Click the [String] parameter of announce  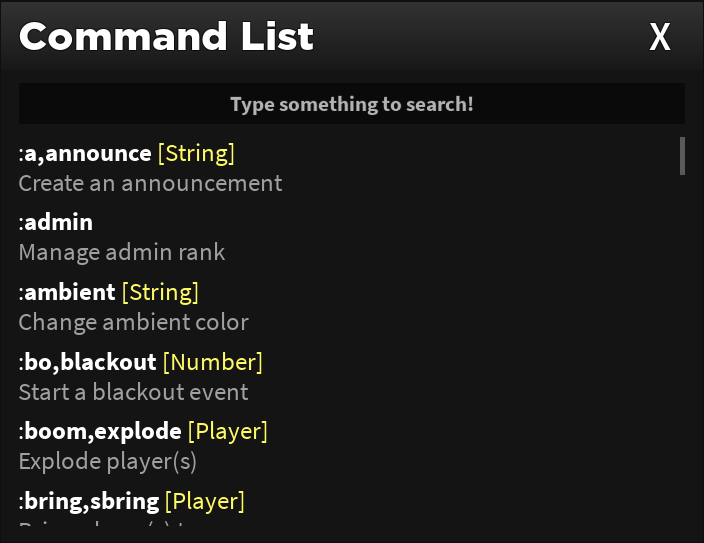tap(196, 153)
